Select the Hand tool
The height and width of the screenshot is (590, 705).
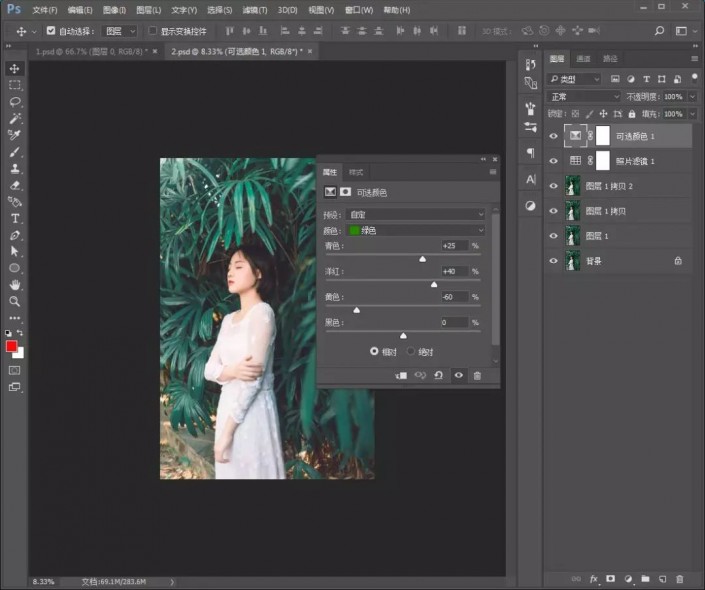click(14, 285)
